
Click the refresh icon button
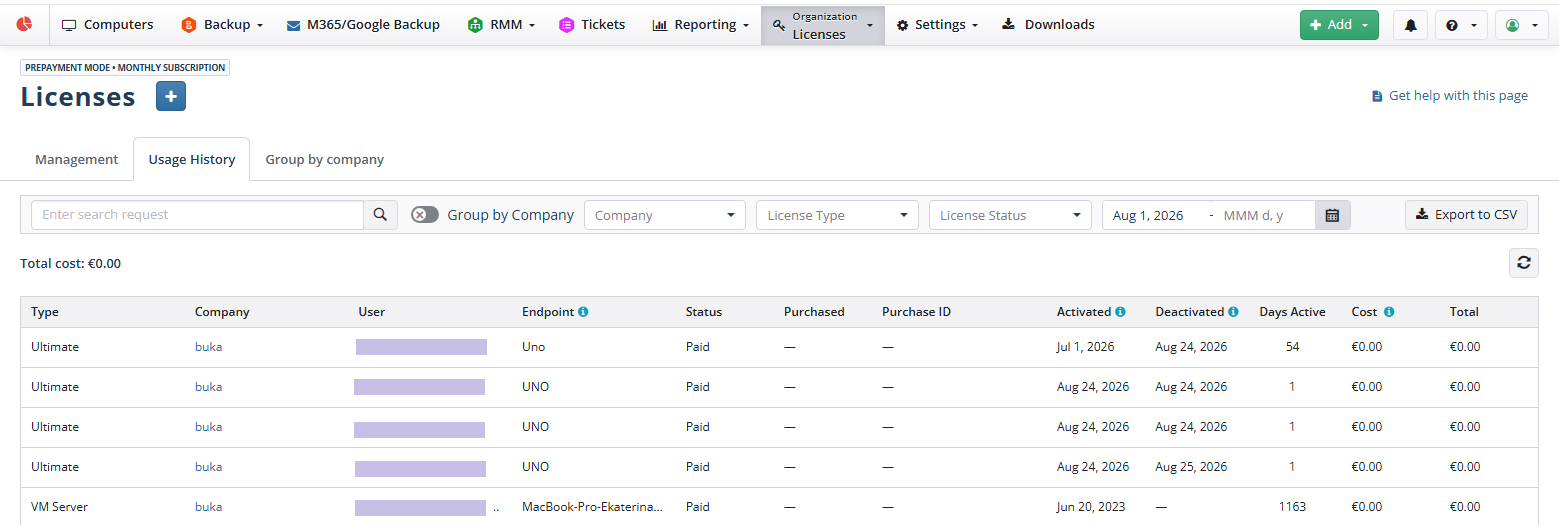tap(1523, 263)
